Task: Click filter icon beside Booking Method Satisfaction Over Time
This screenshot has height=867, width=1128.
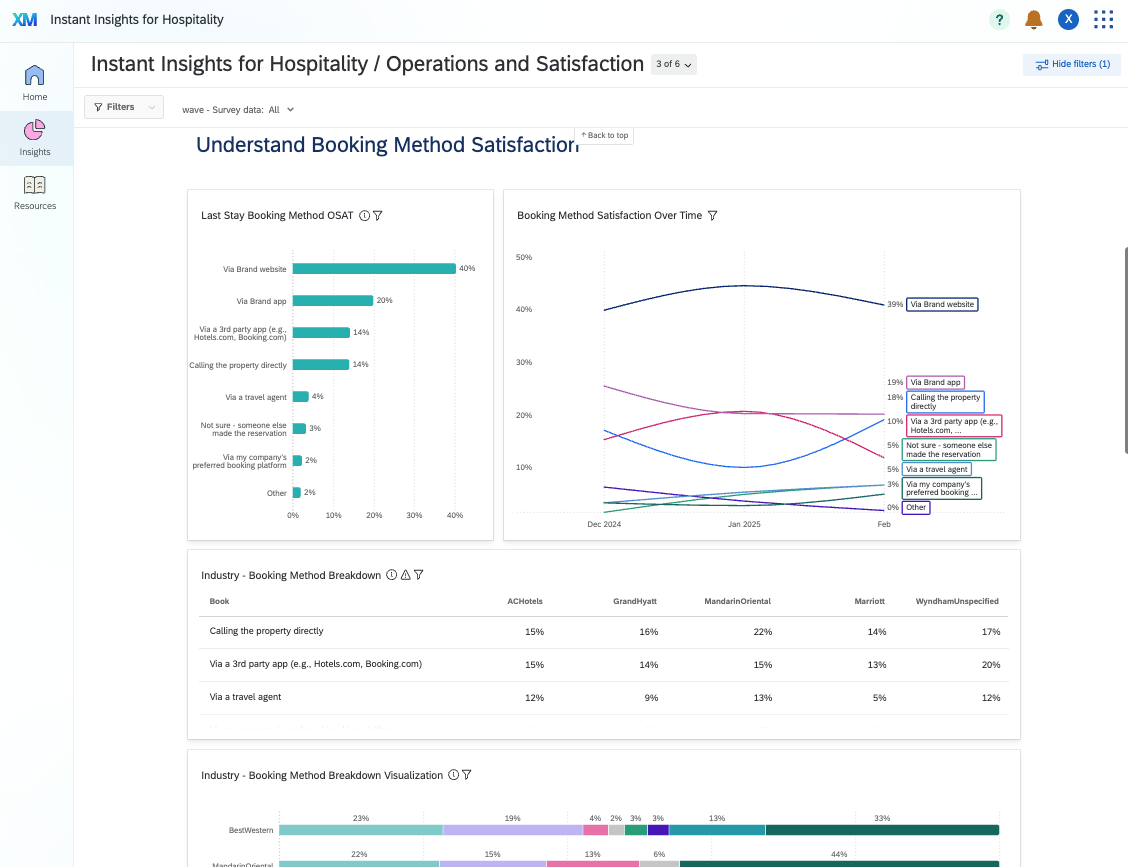Action: [x=712, y=216]
